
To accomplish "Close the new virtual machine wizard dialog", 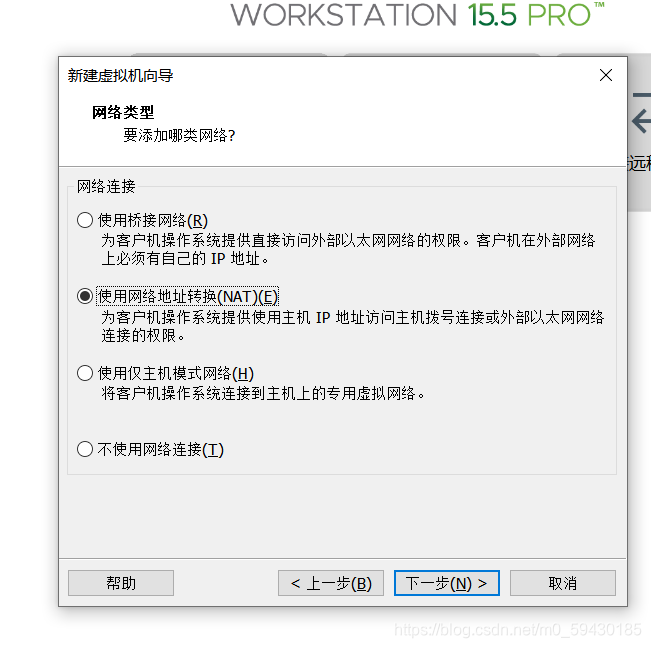I will pos(606,75).
